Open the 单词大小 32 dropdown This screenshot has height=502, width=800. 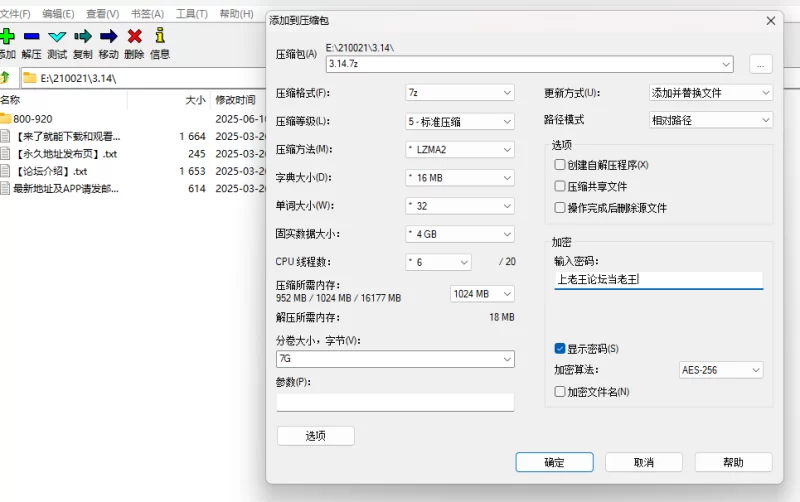pos(460,206)
